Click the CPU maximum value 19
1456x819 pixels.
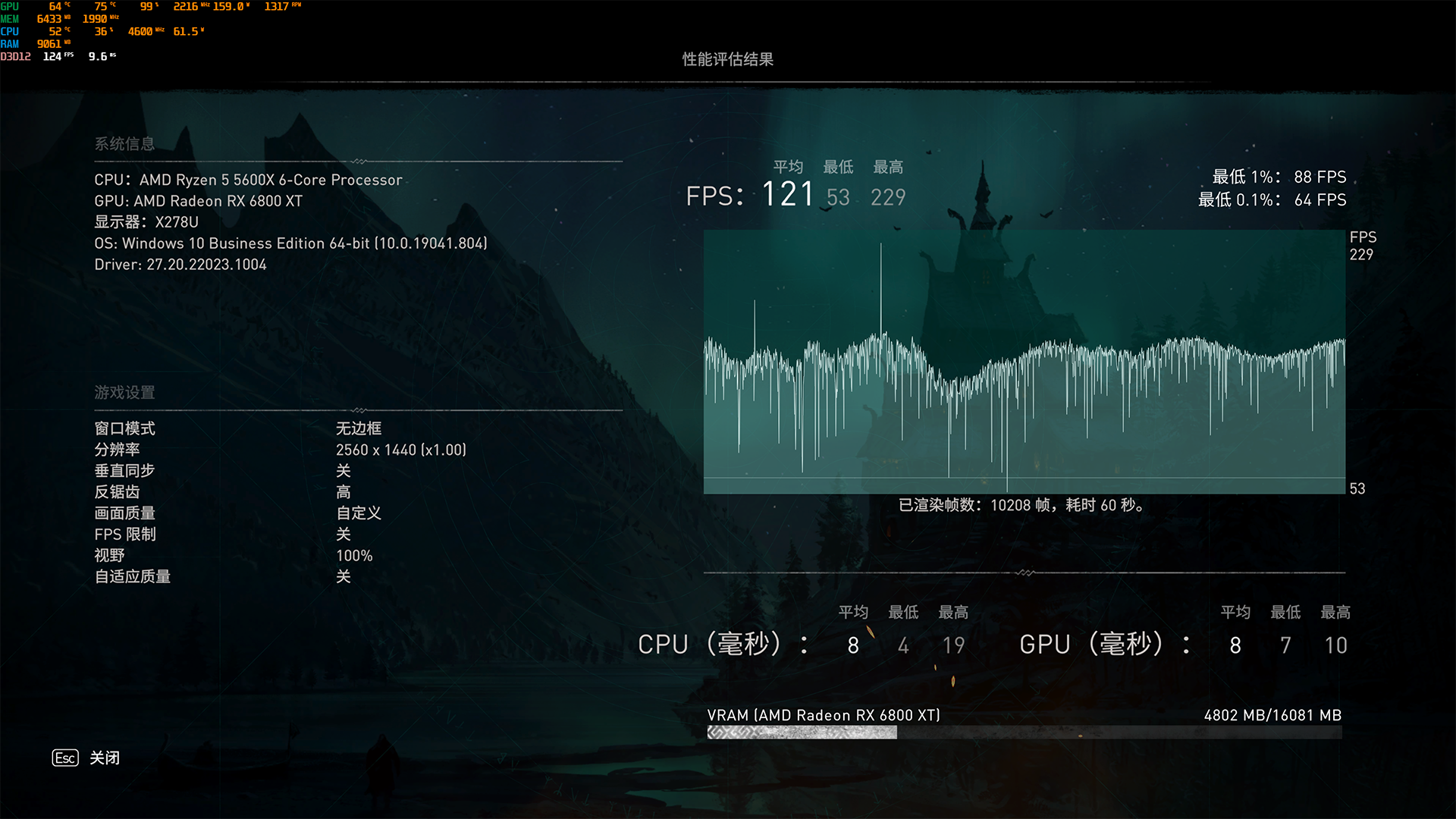(953, 645)
